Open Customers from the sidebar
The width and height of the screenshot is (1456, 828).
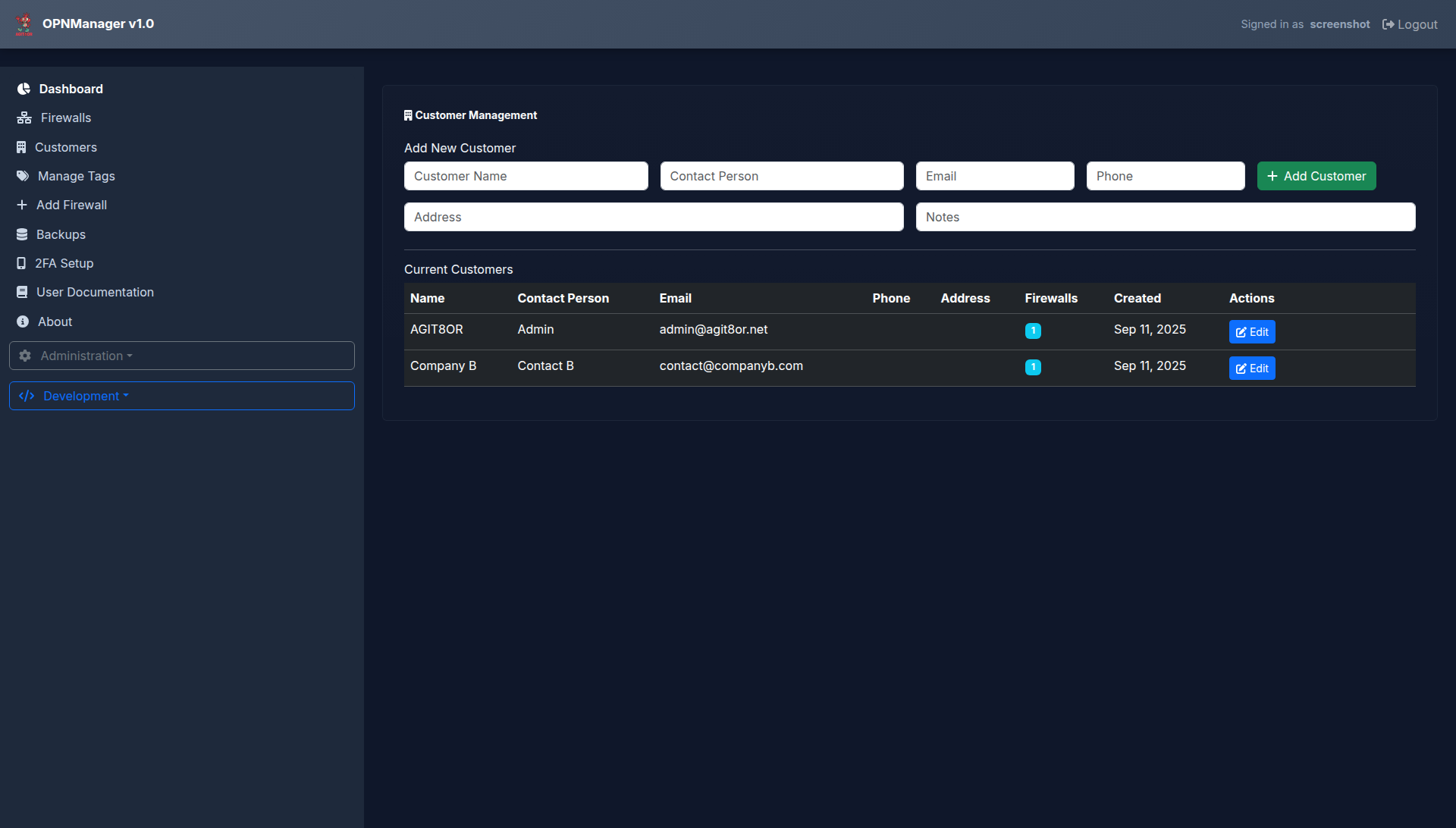pyautogui.click(x=65, y=147)
